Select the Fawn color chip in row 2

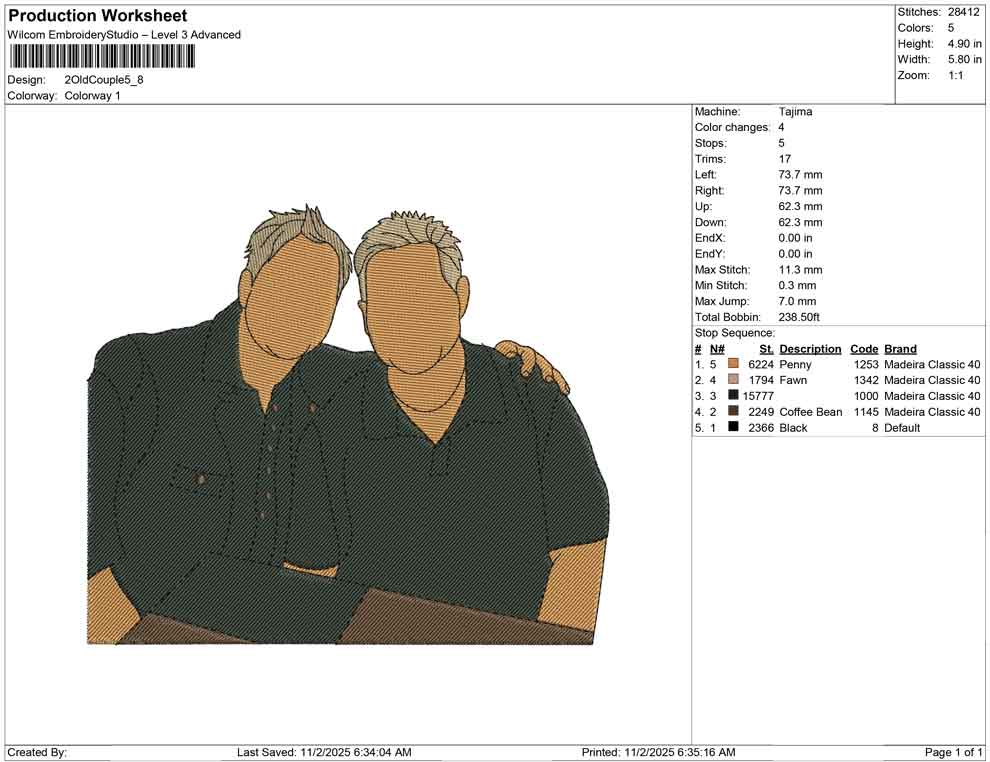coord(735,380)
